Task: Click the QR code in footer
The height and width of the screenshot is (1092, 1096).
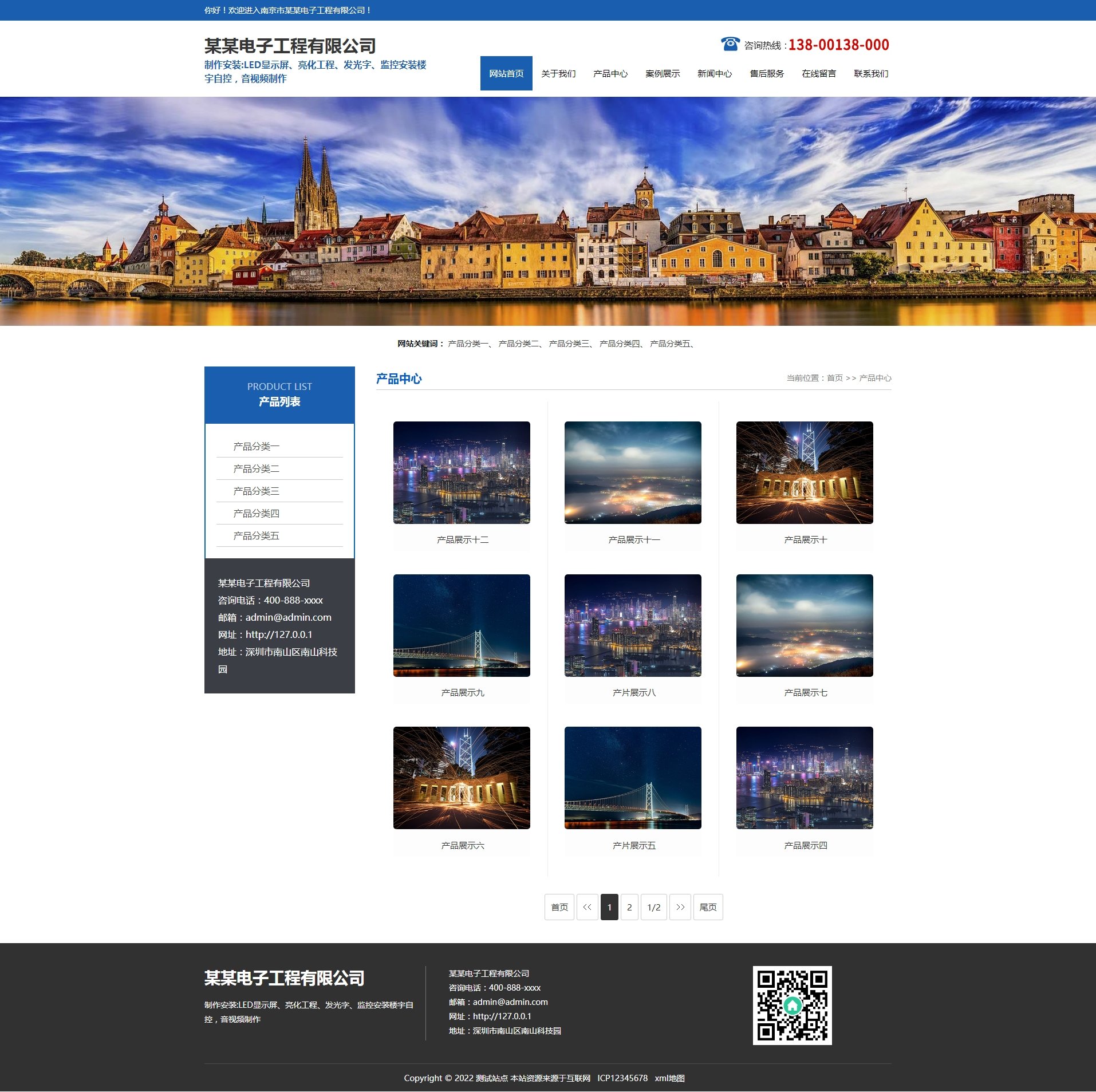Action: (x=791, y=1005)
